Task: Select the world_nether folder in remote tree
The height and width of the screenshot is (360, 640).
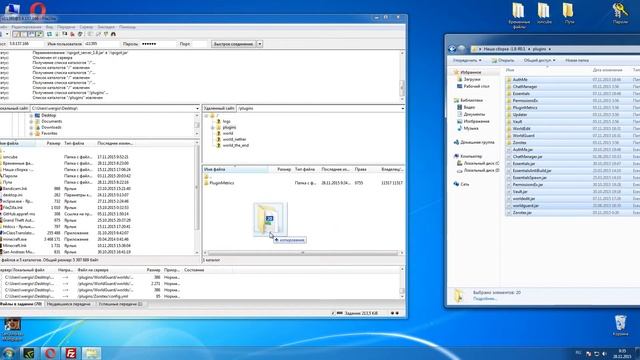Action: coord(234,140)
